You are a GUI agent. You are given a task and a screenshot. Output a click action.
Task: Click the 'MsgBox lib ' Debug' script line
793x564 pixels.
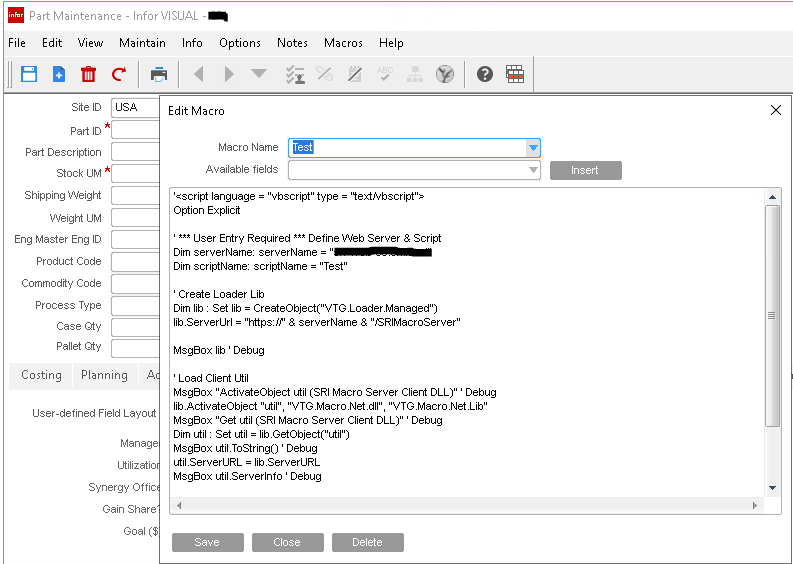(x=219, y=350)
